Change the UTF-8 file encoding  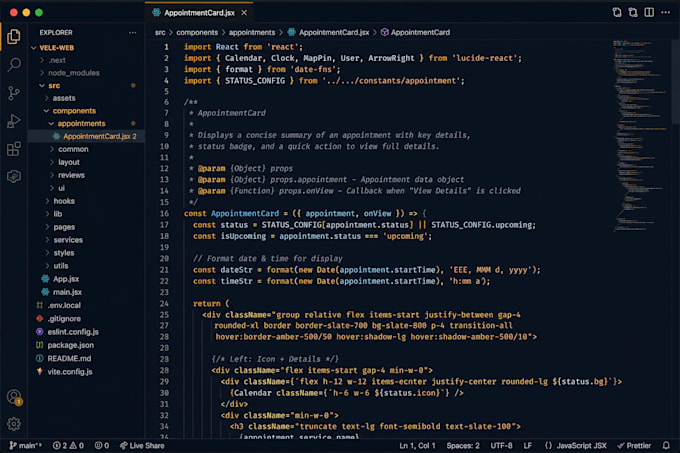click(x=501, y=446)
